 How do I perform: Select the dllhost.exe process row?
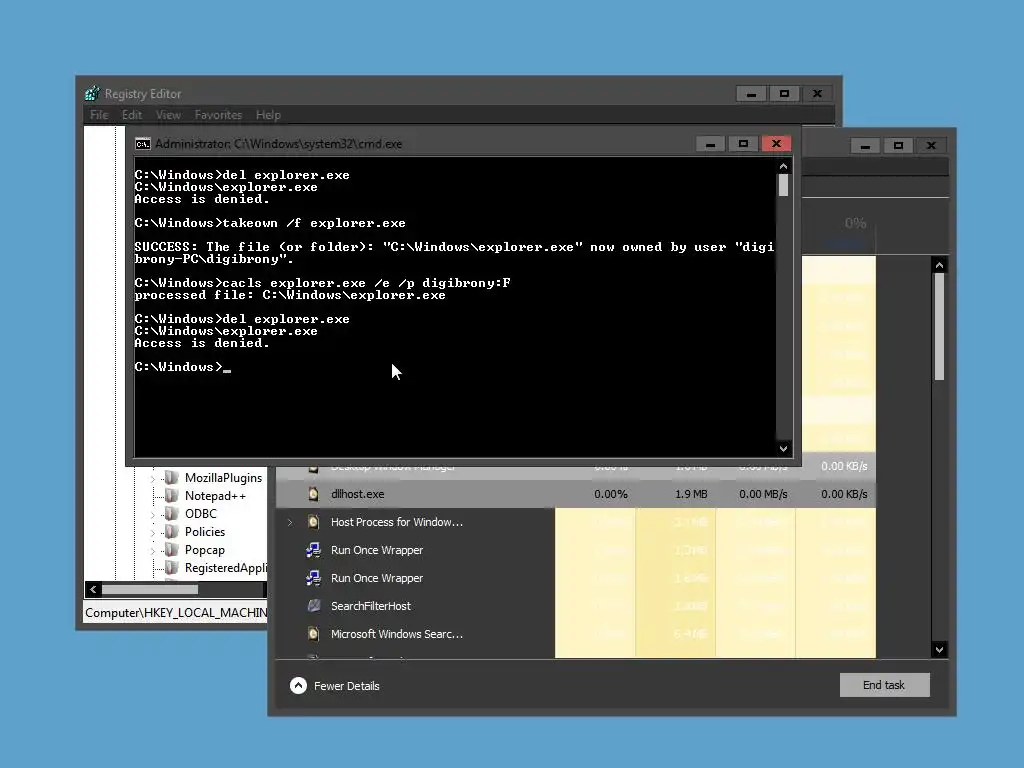point(576,494)
